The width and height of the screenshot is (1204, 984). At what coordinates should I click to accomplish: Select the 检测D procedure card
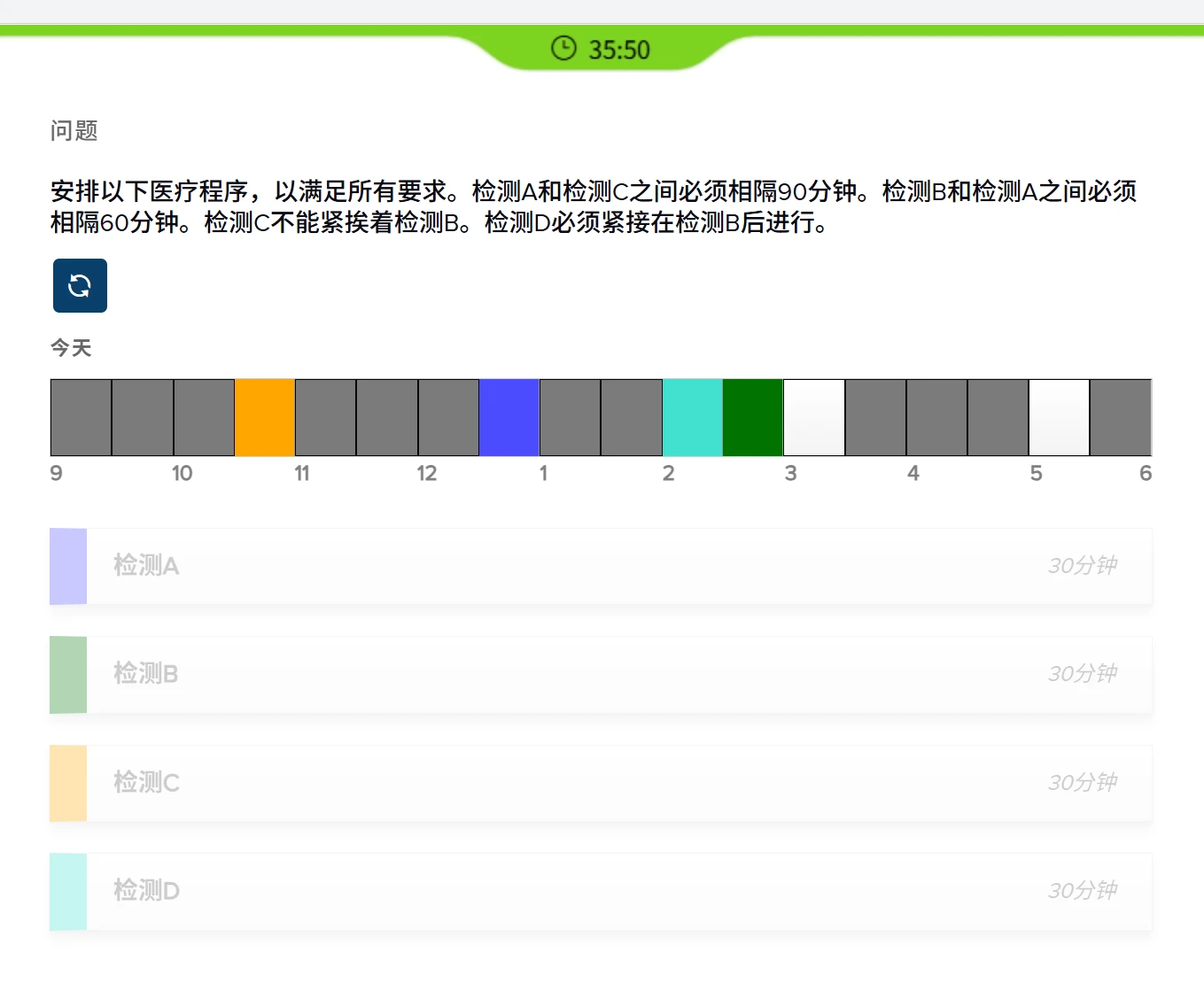click(x=601, y=891)
